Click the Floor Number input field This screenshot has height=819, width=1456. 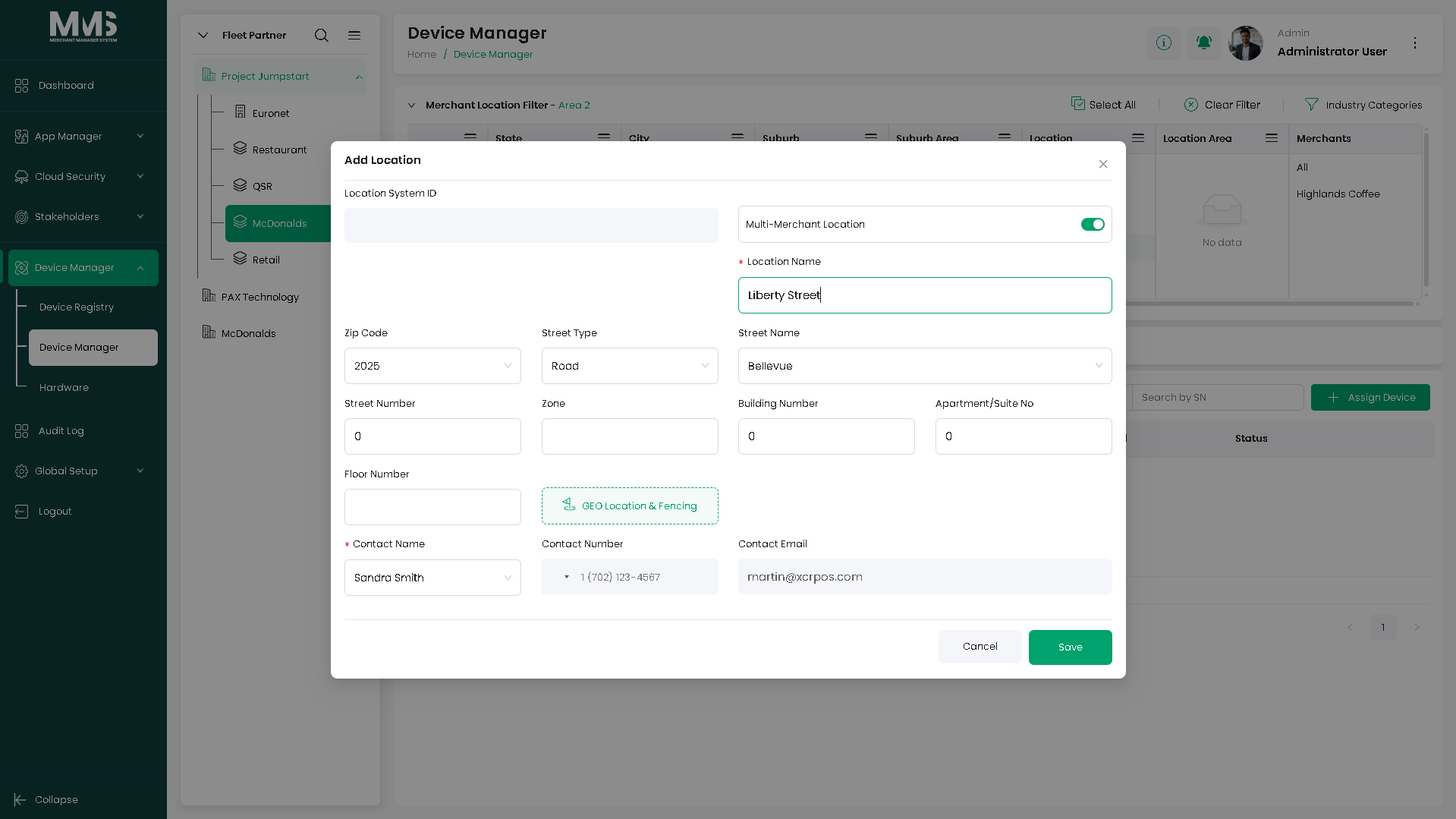(432, 507)
